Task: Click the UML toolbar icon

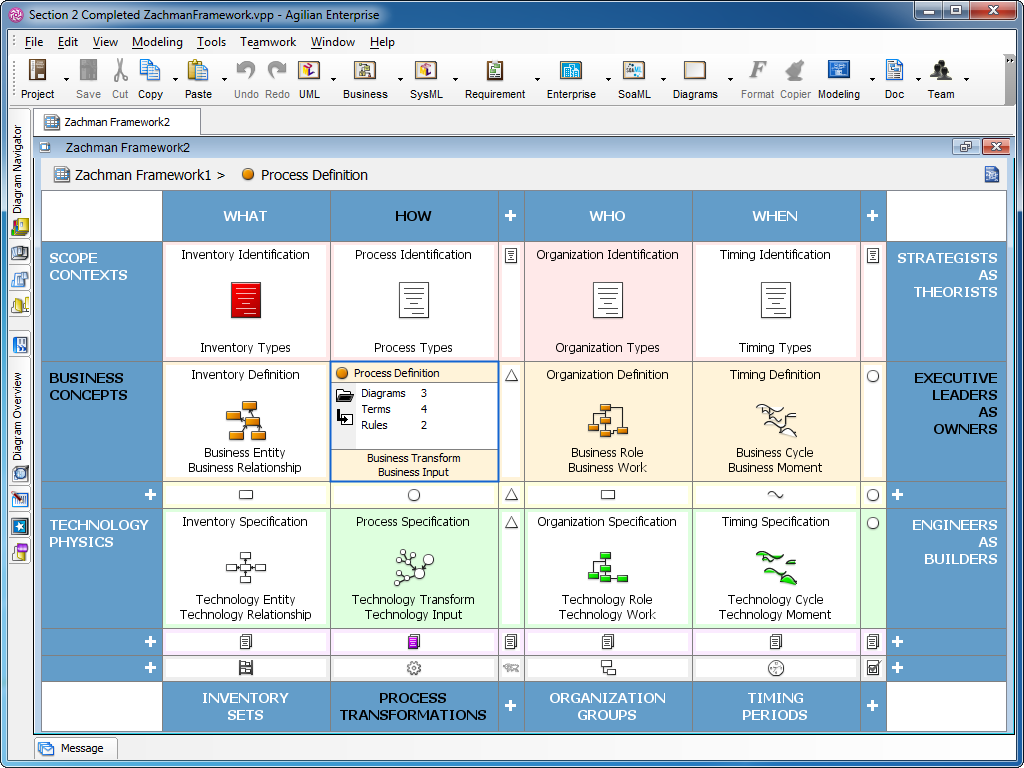Action: [307, 72]
